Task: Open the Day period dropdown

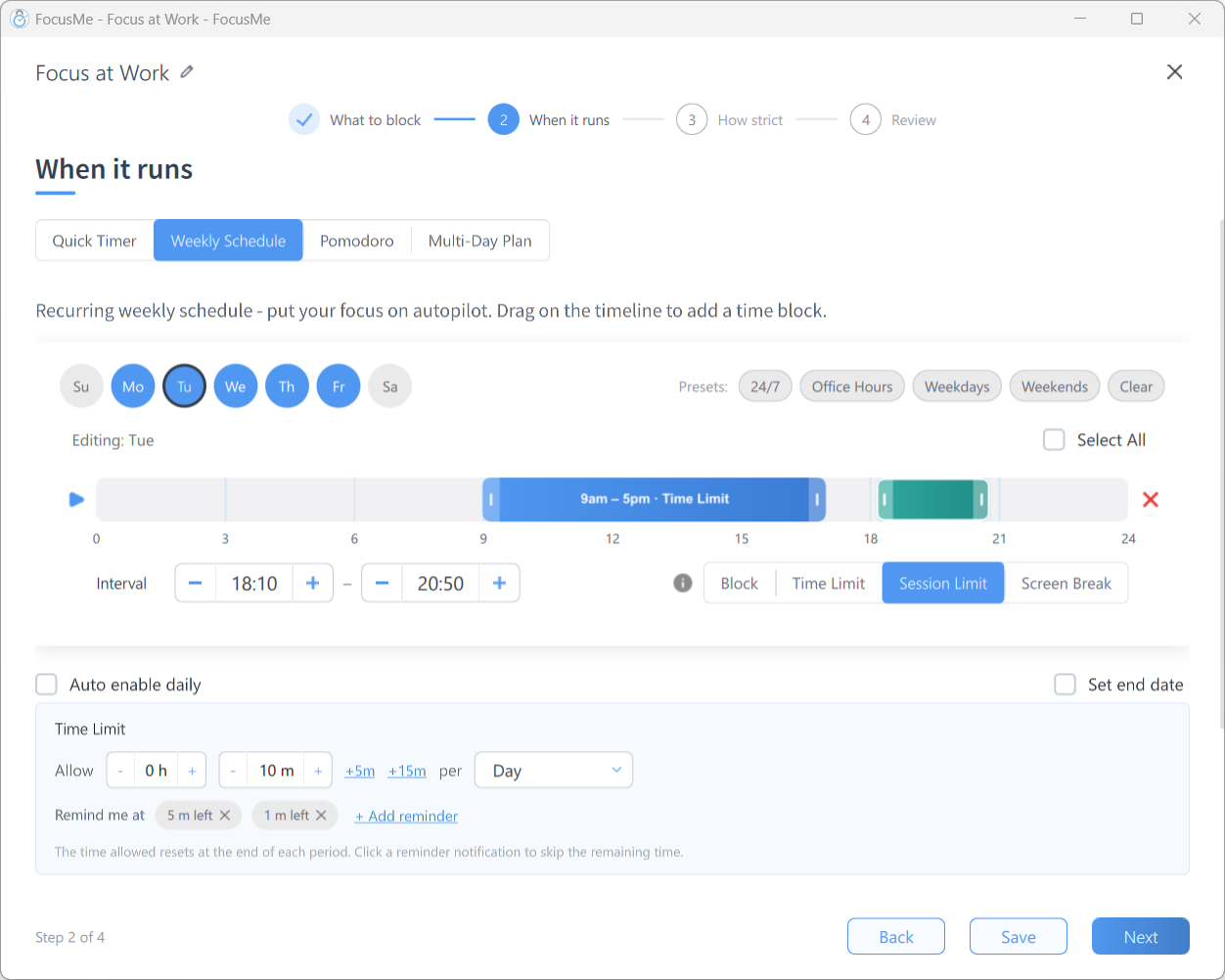Action: coord(554,771)
